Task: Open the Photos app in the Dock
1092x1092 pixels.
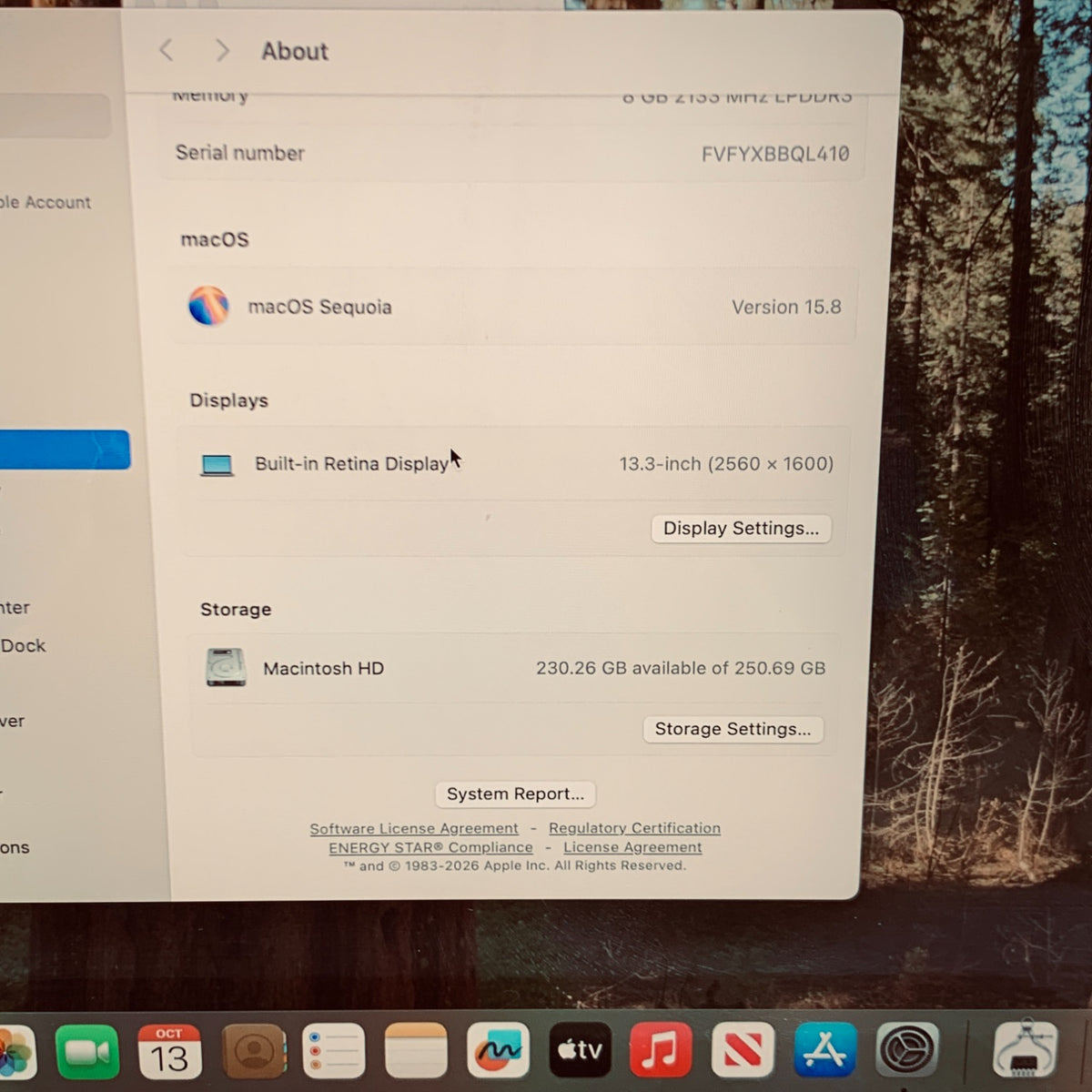Action: 15,1052
